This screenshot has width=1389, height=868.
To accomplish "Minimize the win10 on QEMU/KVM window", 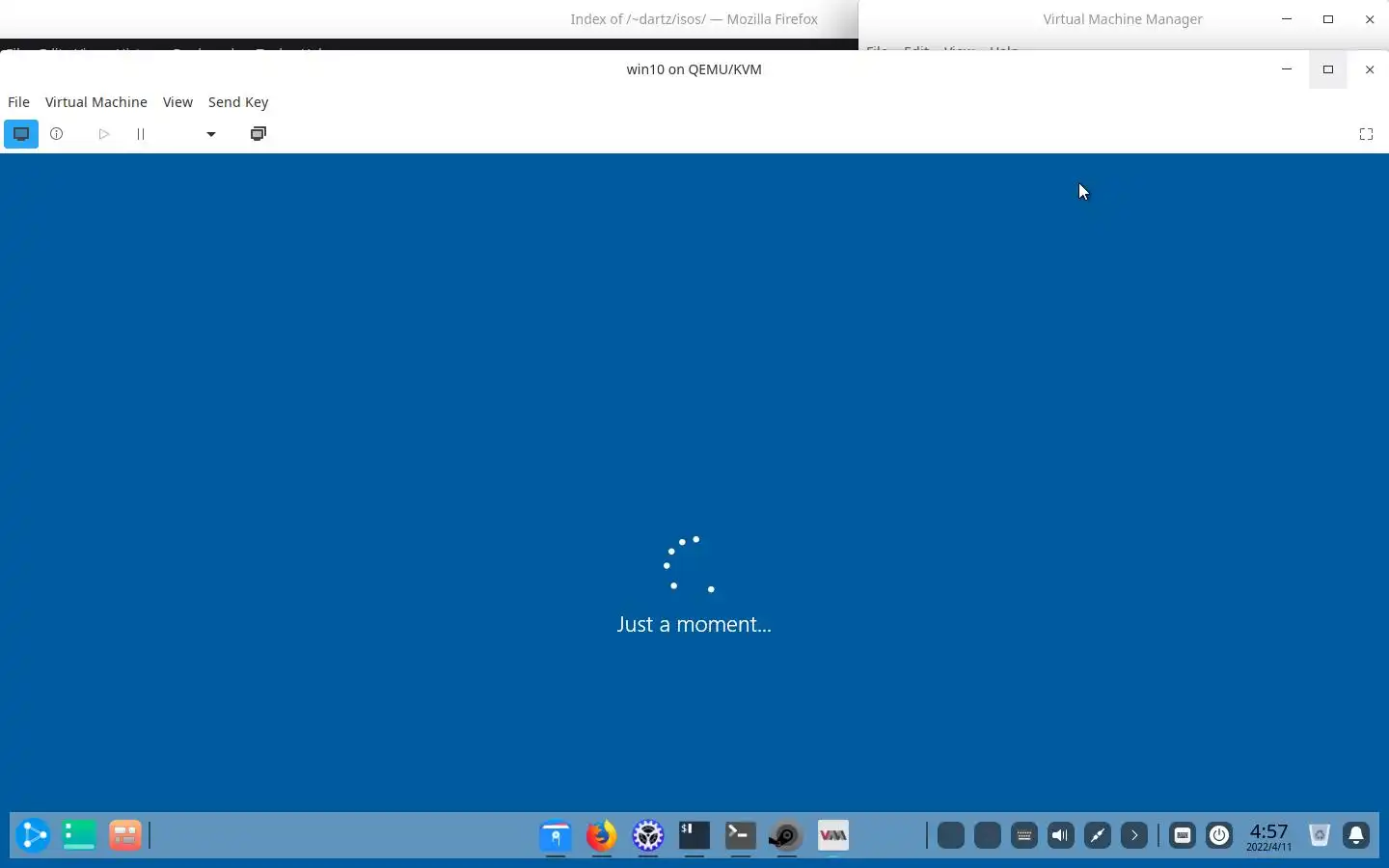I will pos(1287,69).
